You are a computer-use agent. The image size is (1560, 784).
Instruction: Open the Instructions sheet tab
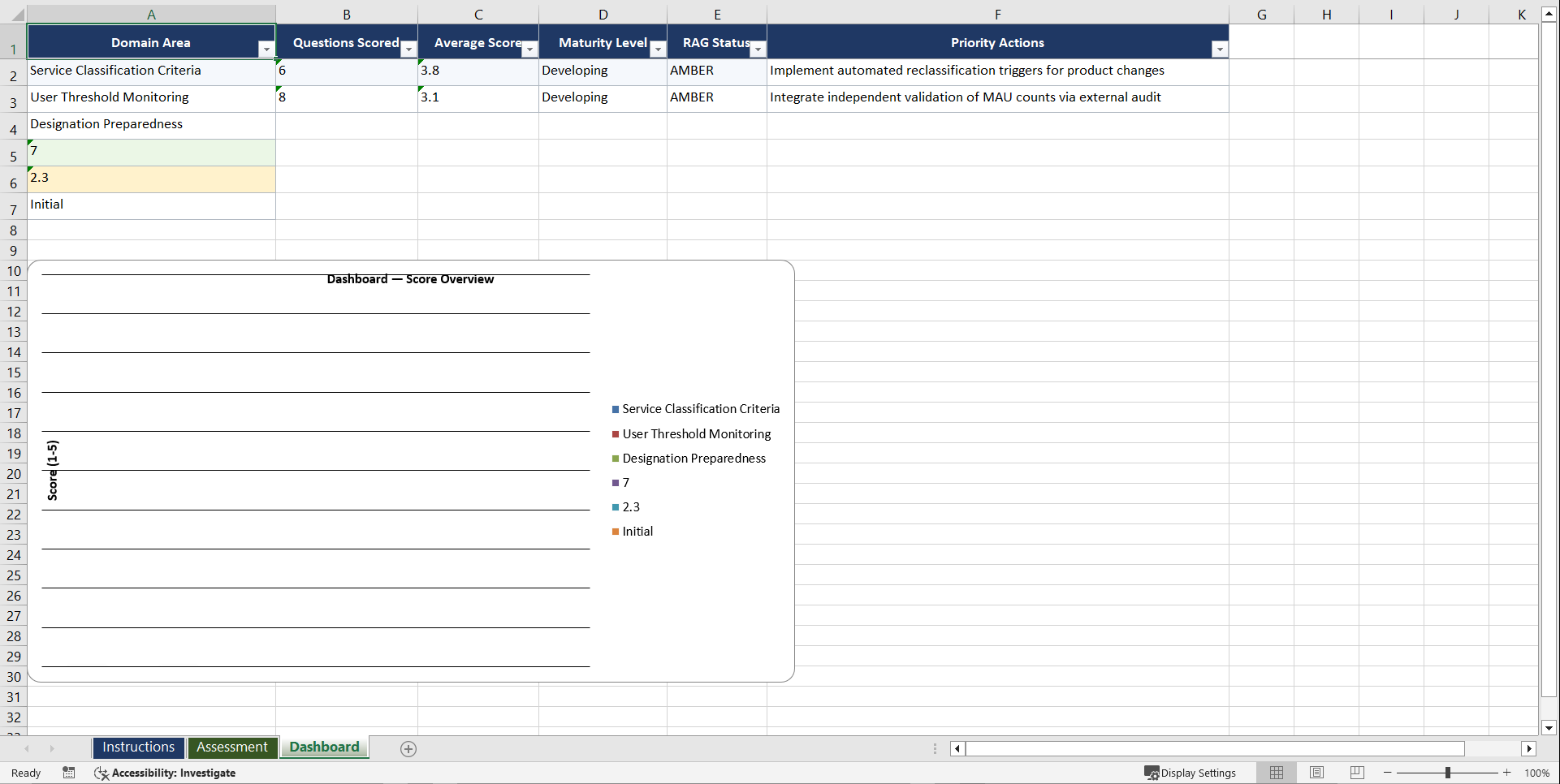coord(138,747)
